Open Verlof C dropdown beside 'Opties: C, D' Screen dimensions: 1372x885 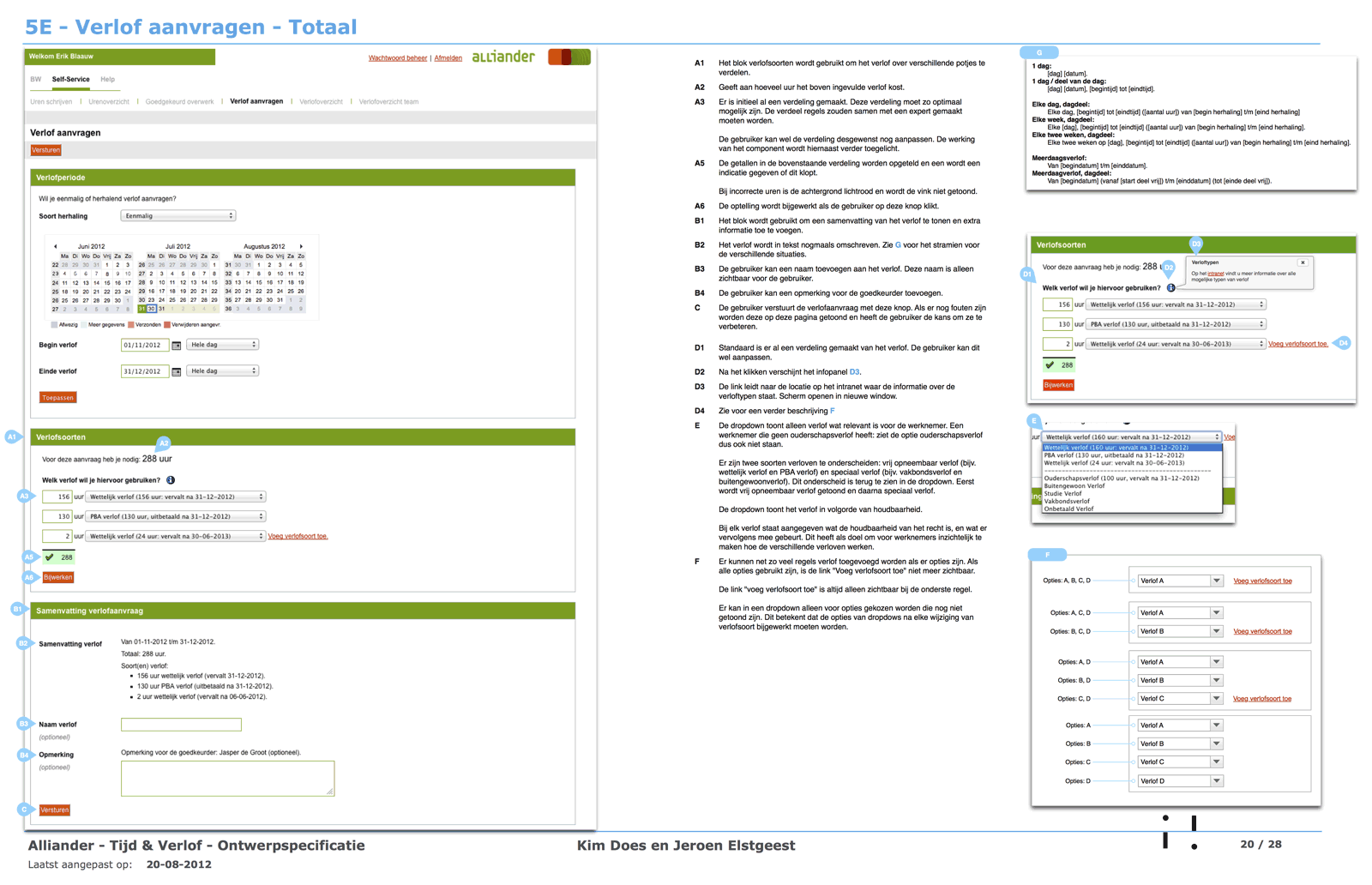click(1179, 699)
